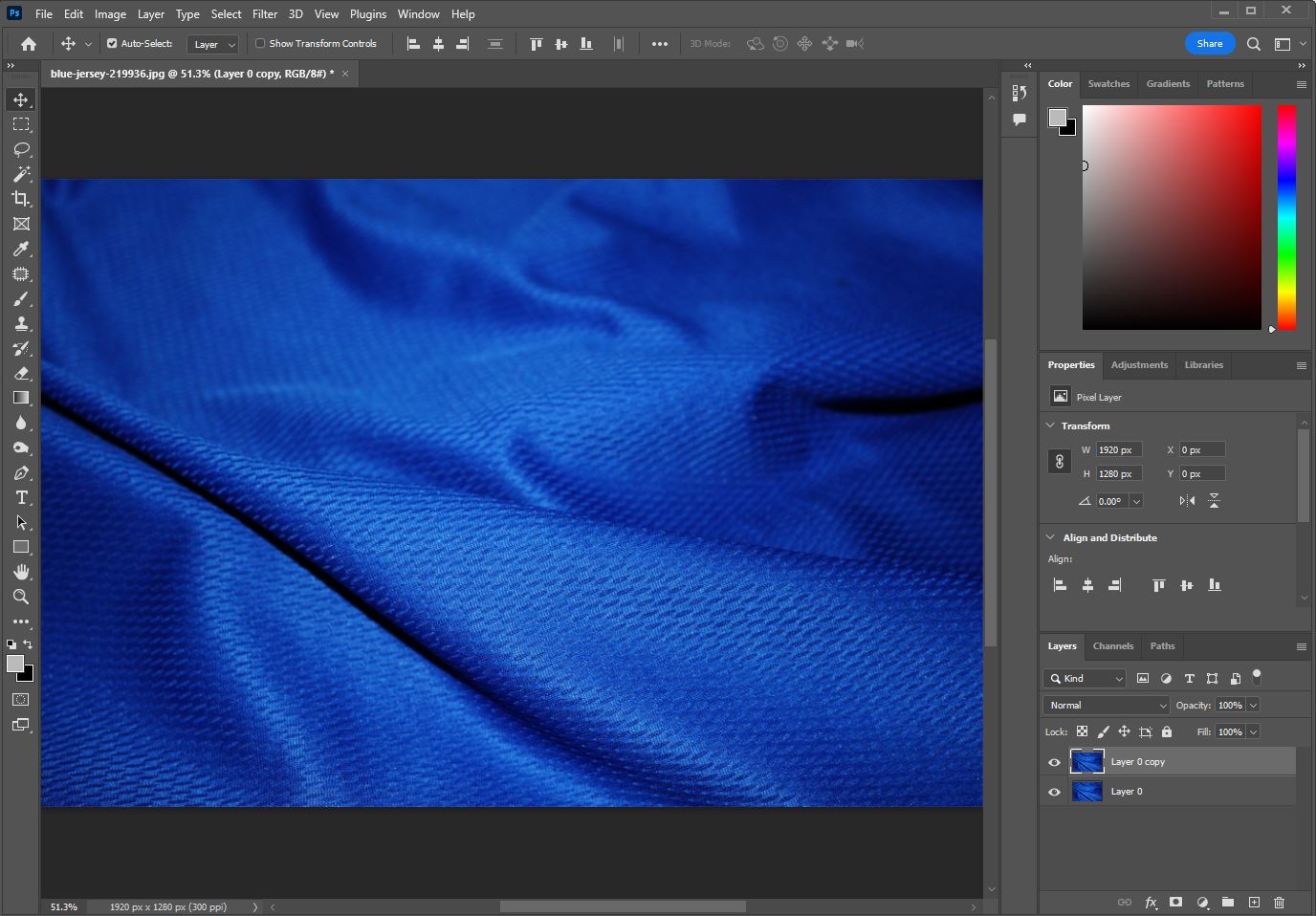Align left edges in Properties panel
Screen dimensions: 1316x916
tap(1060, 585)
